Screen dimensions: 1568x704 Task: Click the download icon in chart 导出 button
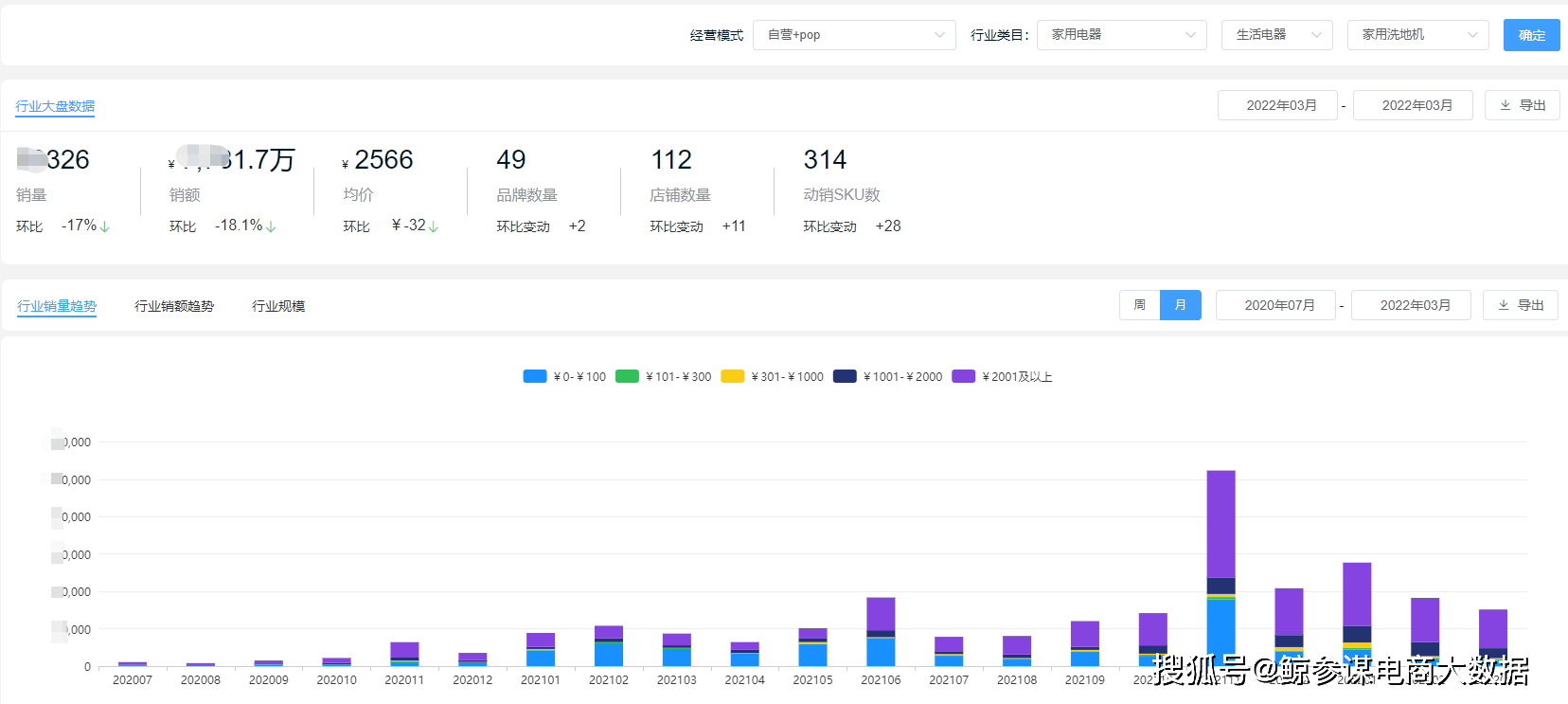[1504, 305]
